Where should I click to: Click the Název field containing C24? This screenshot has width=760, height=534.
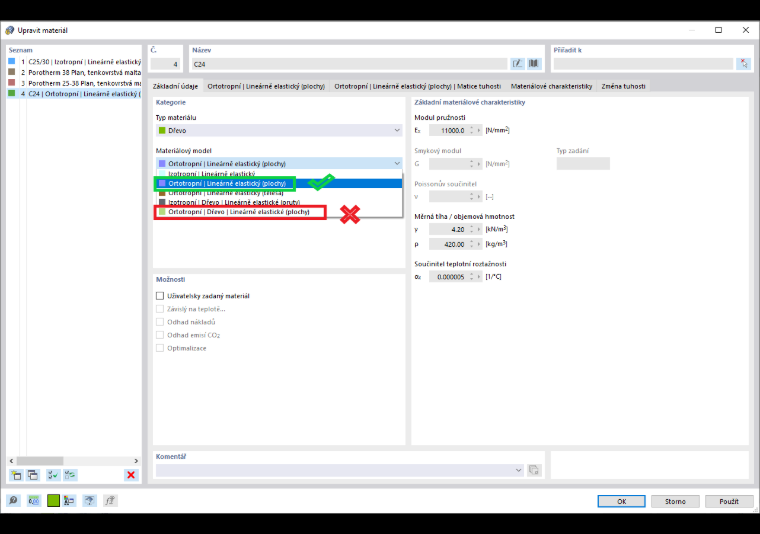tap(349, 64)
